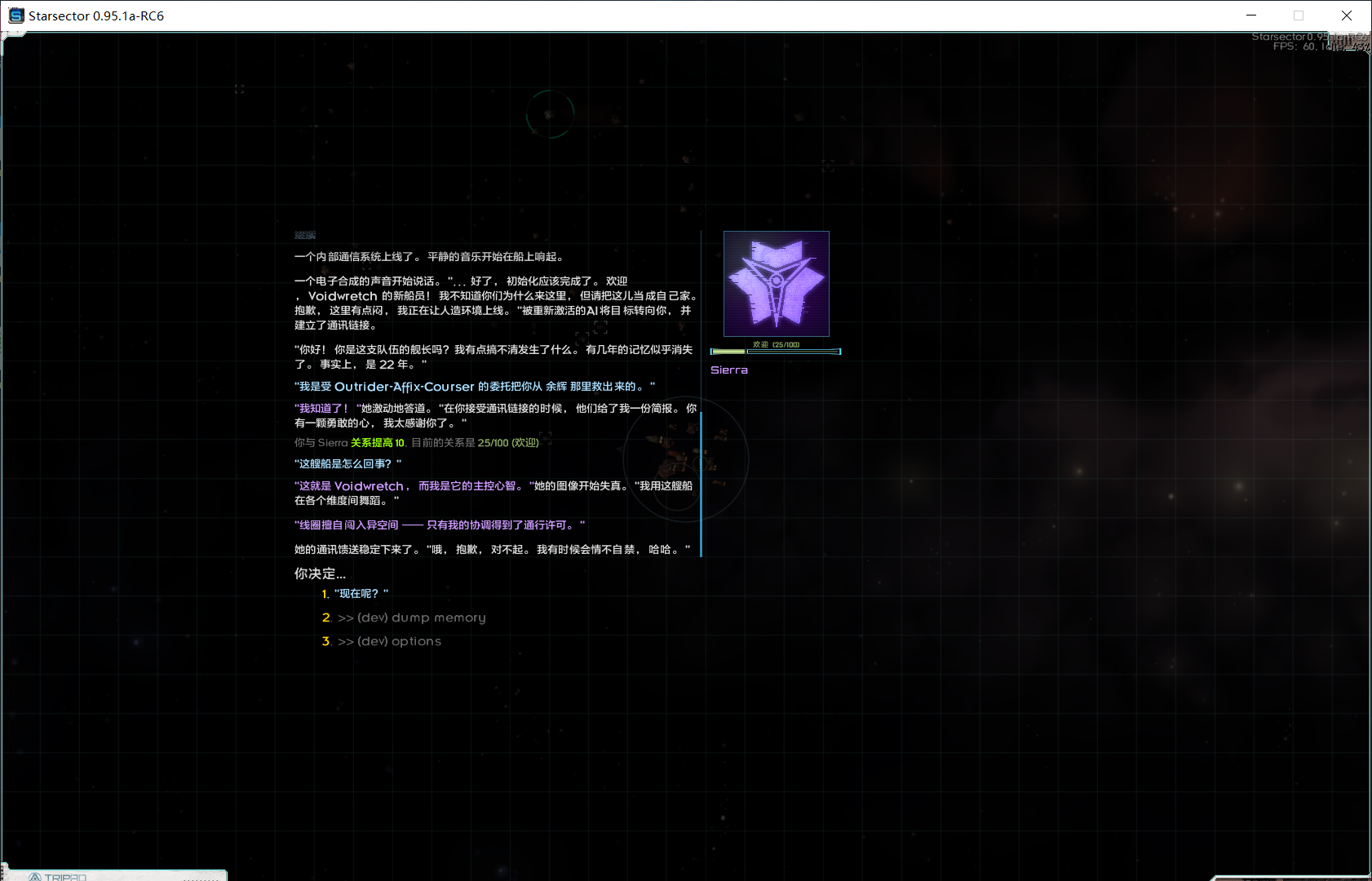Click Sierra's purple portrait image
Viewport: 1372px width, 881px height.
(776, 284)
